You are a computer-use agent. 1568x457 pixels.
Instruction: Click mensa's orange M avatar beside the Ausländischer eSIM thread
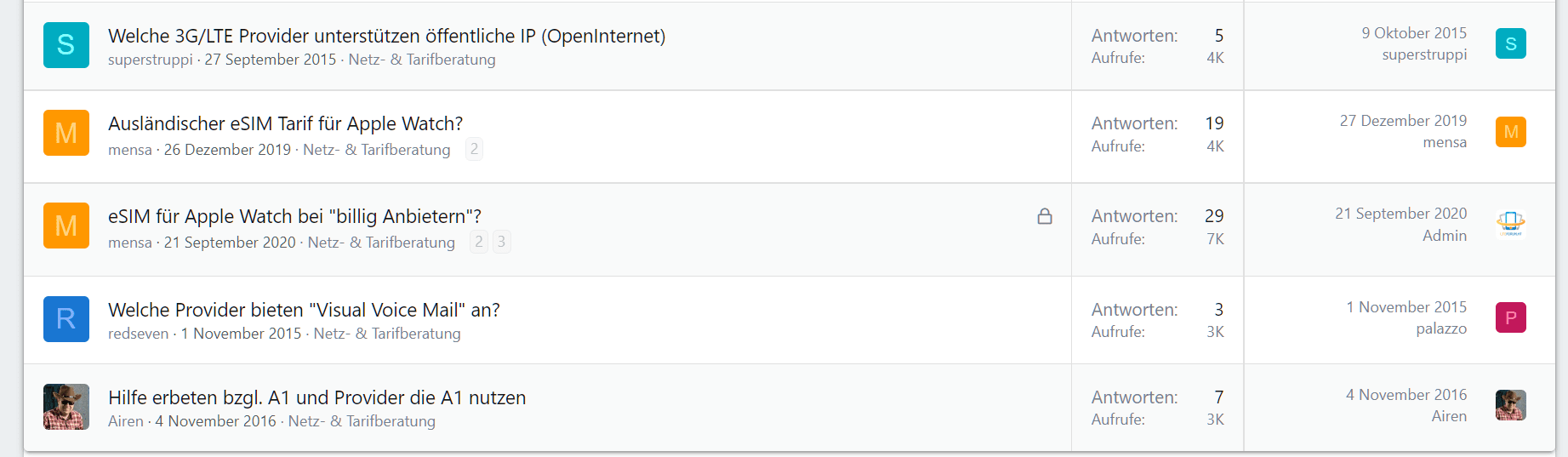pos(66,133)
